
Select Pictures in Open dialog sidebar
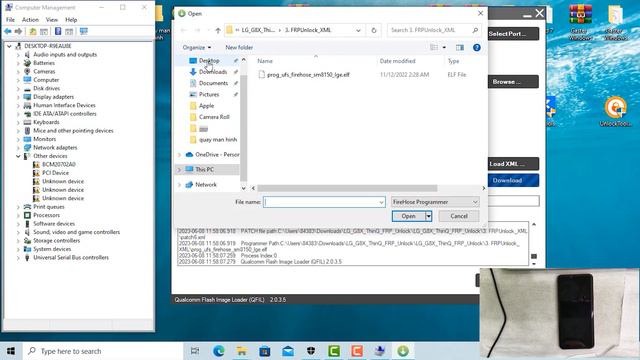209,95
